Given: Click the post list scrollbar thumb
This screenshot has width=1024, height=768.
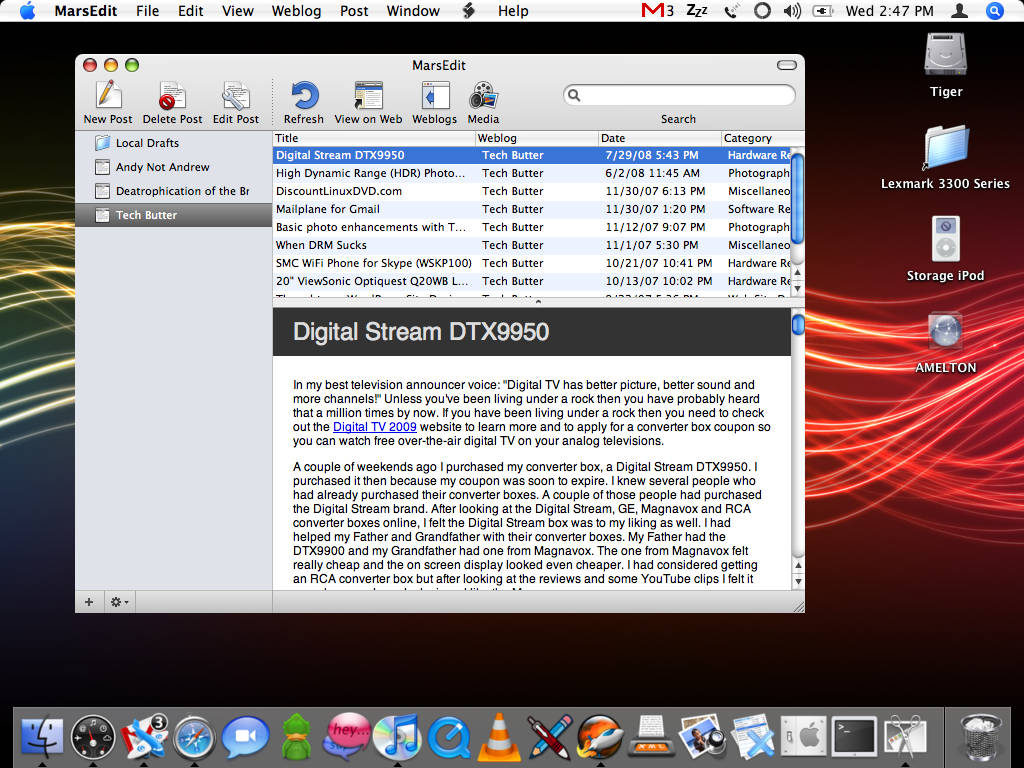Looking at the screenshot, I should click(x=797, y=199).
